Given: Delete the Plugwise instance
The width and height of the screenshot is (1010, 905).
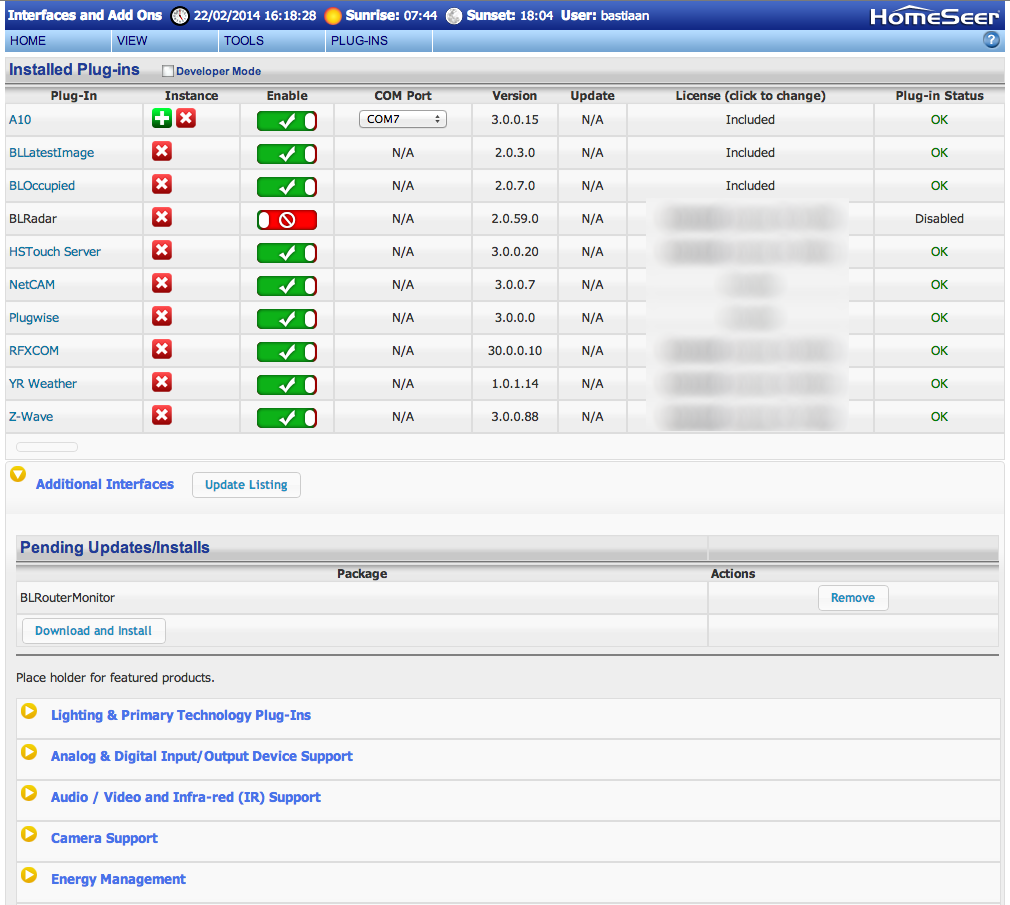Looking at the screenshot, I should [162, 316].
